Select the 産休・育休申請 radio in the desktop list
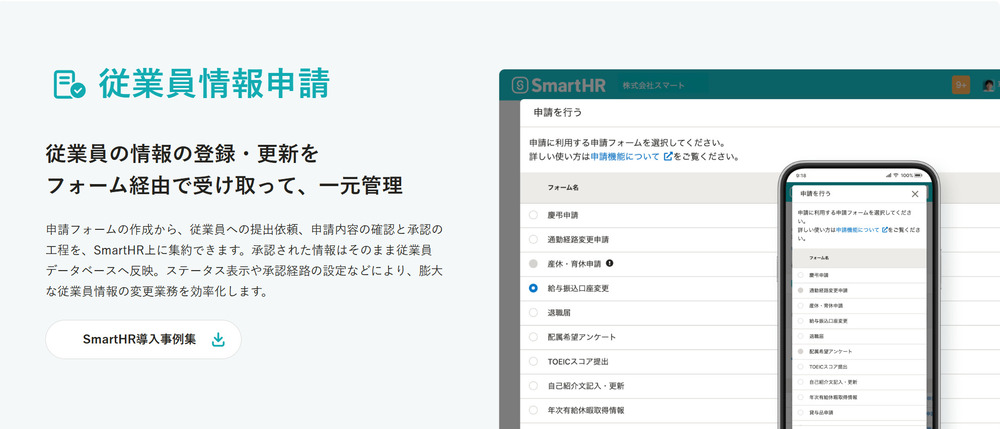Image resolution: width=1000 pixels, height=429 pixels. [x=533, y=263]
